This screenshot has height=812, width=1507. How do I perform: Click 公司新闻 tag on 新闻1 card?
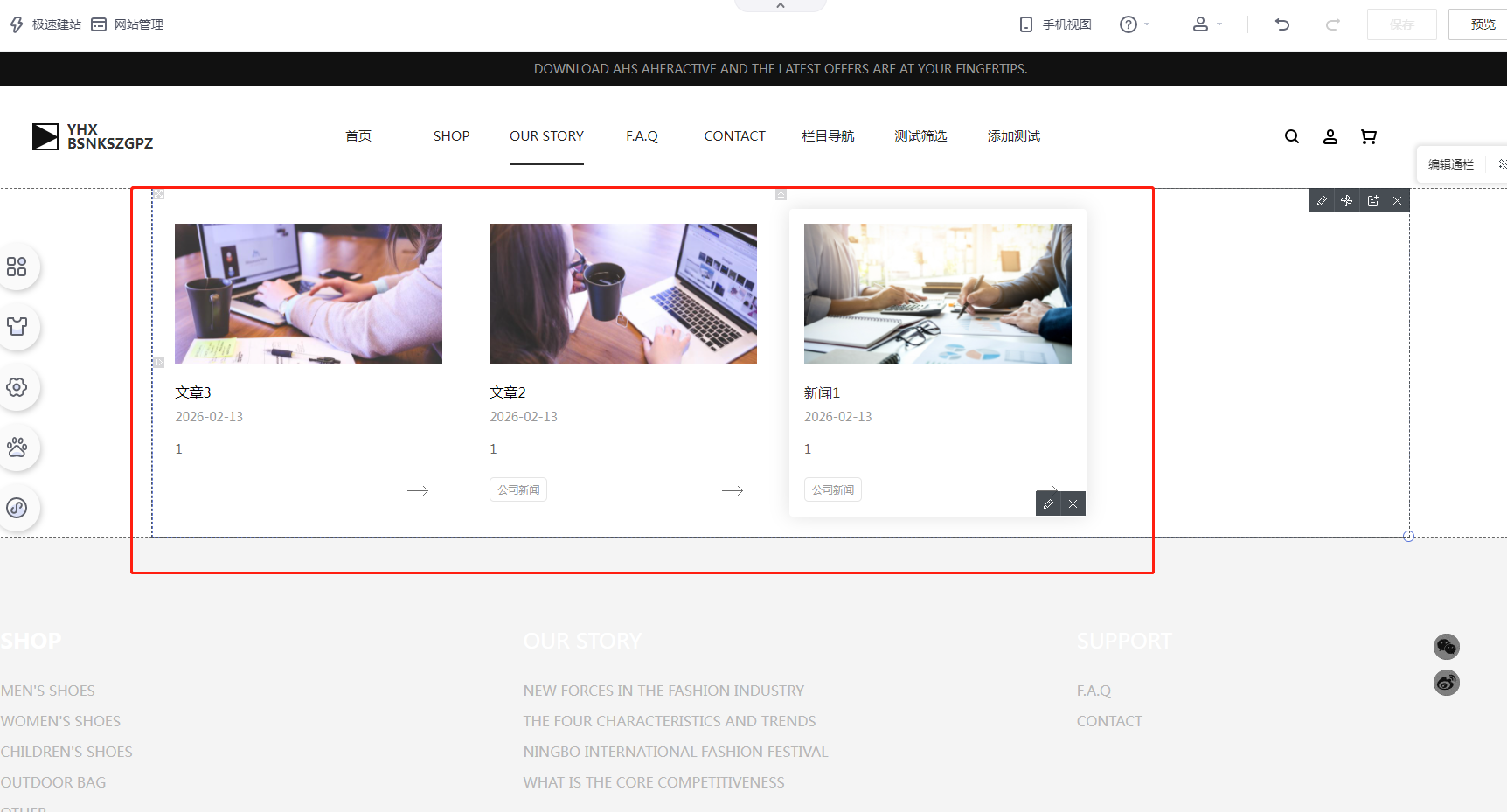[x=833, y=490]
